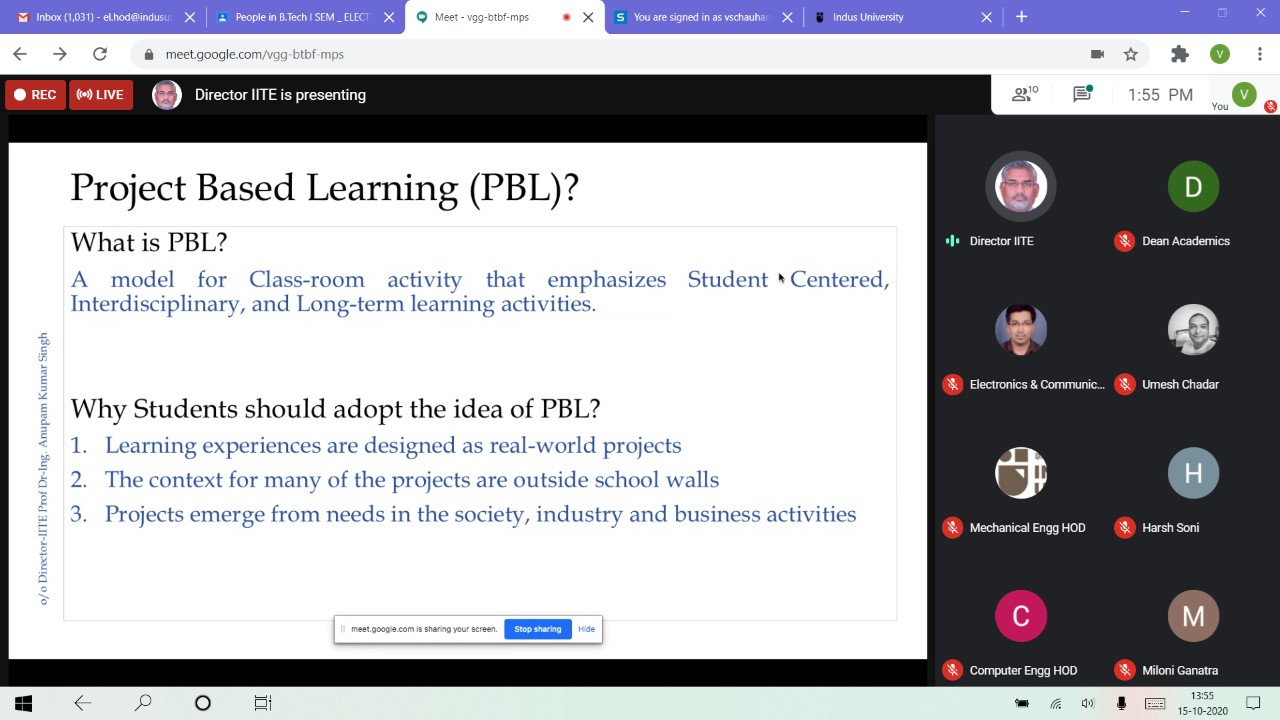Open the Meet chat panel icon
Image resolution: width=1280 pixels, height=720 pixels.
tap(1081, 94)
